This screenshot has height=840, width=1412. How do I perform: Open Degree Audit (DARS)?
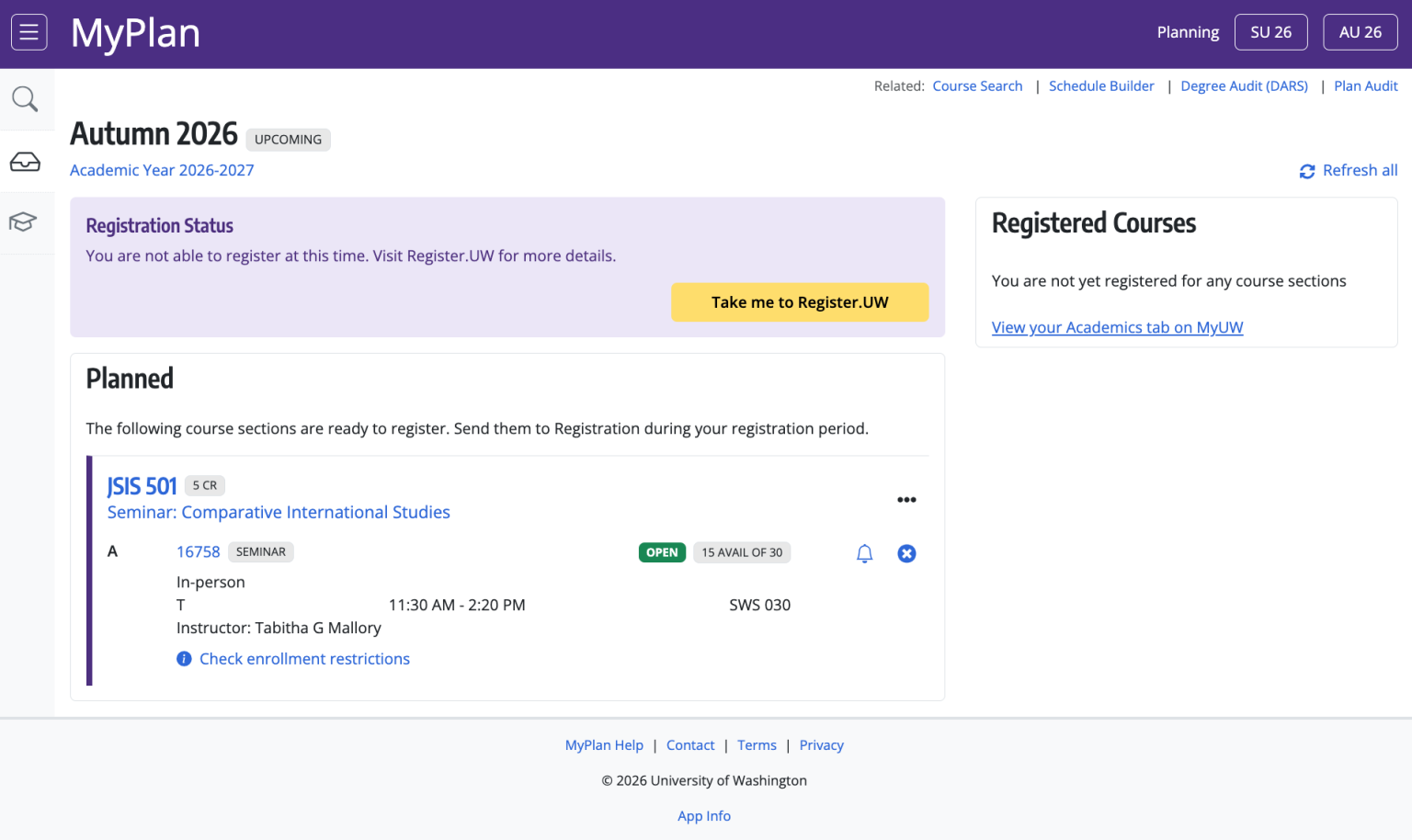click(1244, 85)
